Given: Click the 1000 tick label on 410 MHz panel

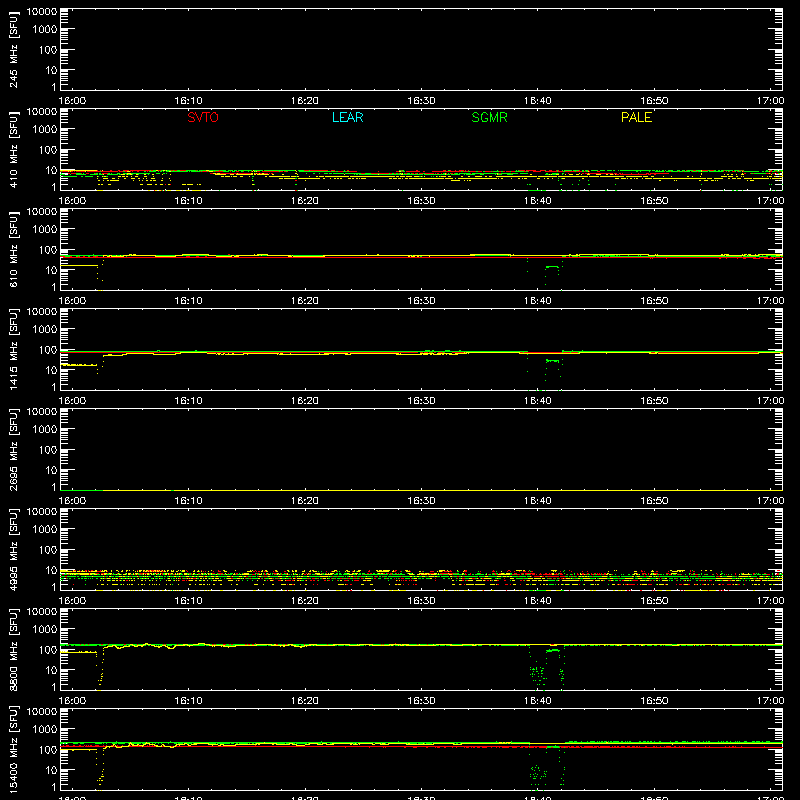Looking at the screenshot, I should tap(45, 130).
